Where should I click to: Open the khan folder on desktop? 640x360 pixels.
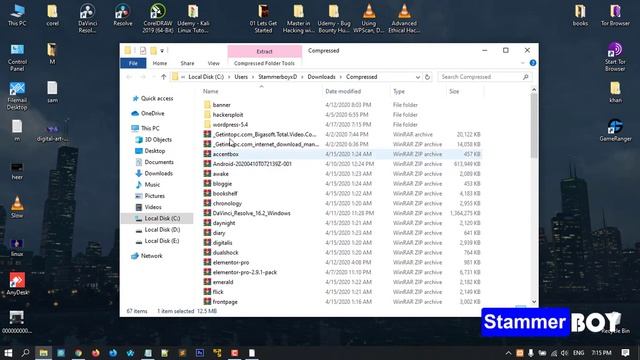615,92
